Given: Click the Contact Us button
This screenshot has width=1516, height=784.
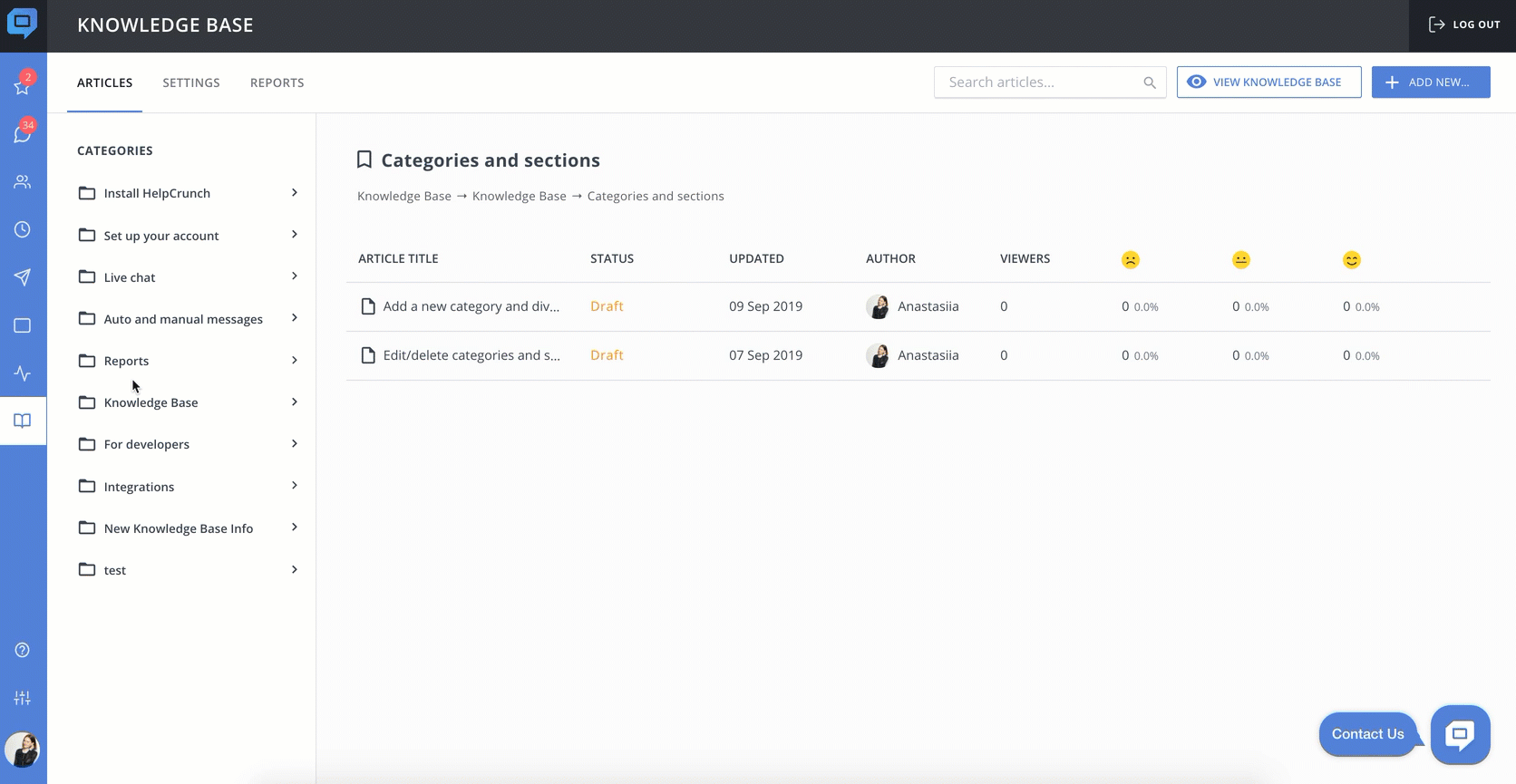Looking at the screenshot, I should [x=1368, y=734].
